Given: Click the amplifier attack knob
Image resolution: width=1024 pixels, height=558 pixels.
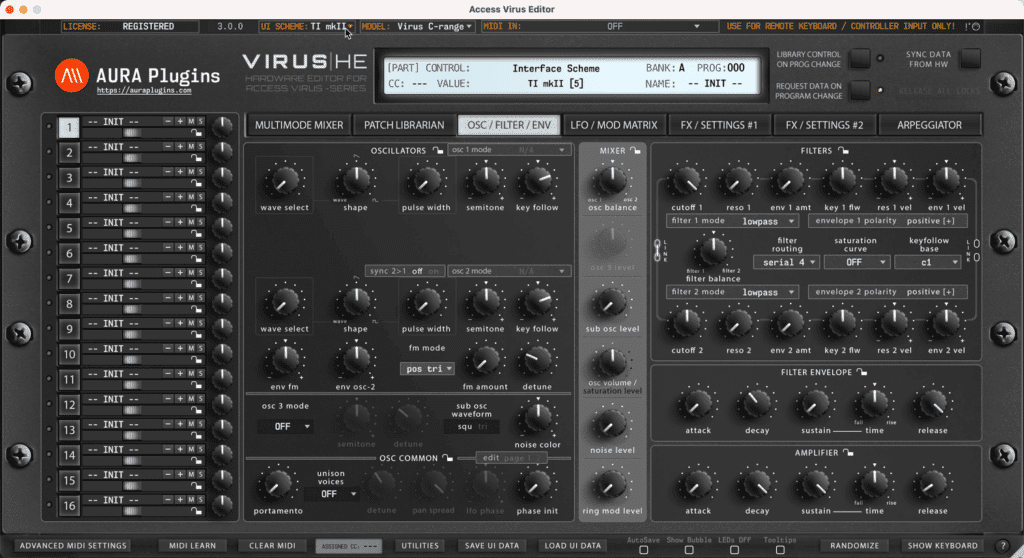Looking at the screenshot, I should [697, 485].
